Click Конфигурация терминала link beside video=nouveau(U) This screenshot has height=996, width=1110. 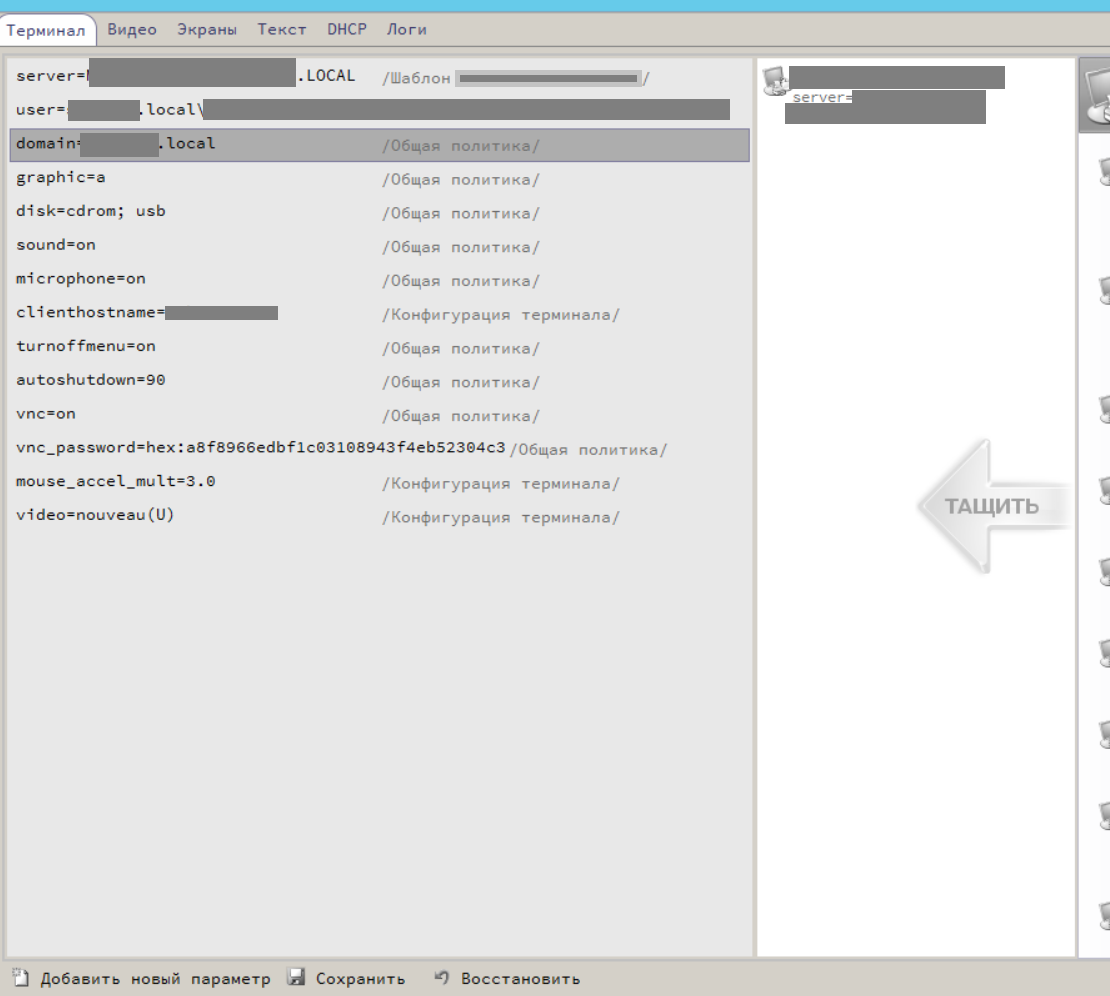(500, 518)
